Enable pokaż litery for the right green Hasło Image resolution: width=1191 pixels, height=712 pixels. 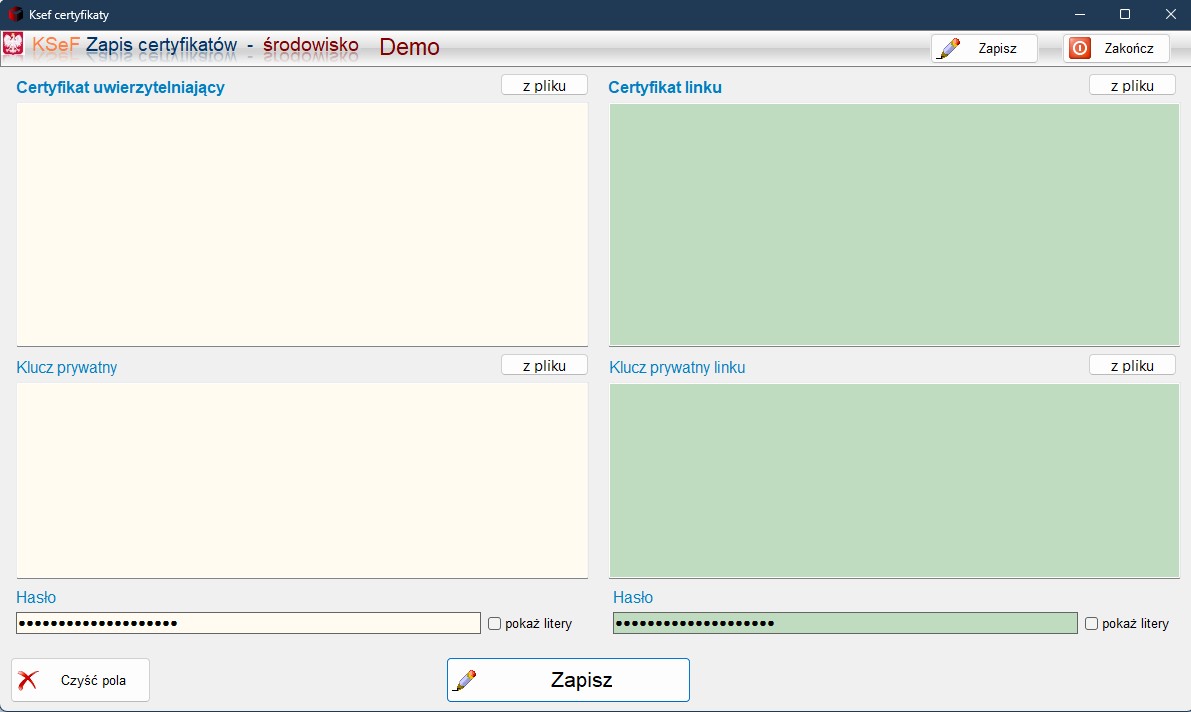1092,624
